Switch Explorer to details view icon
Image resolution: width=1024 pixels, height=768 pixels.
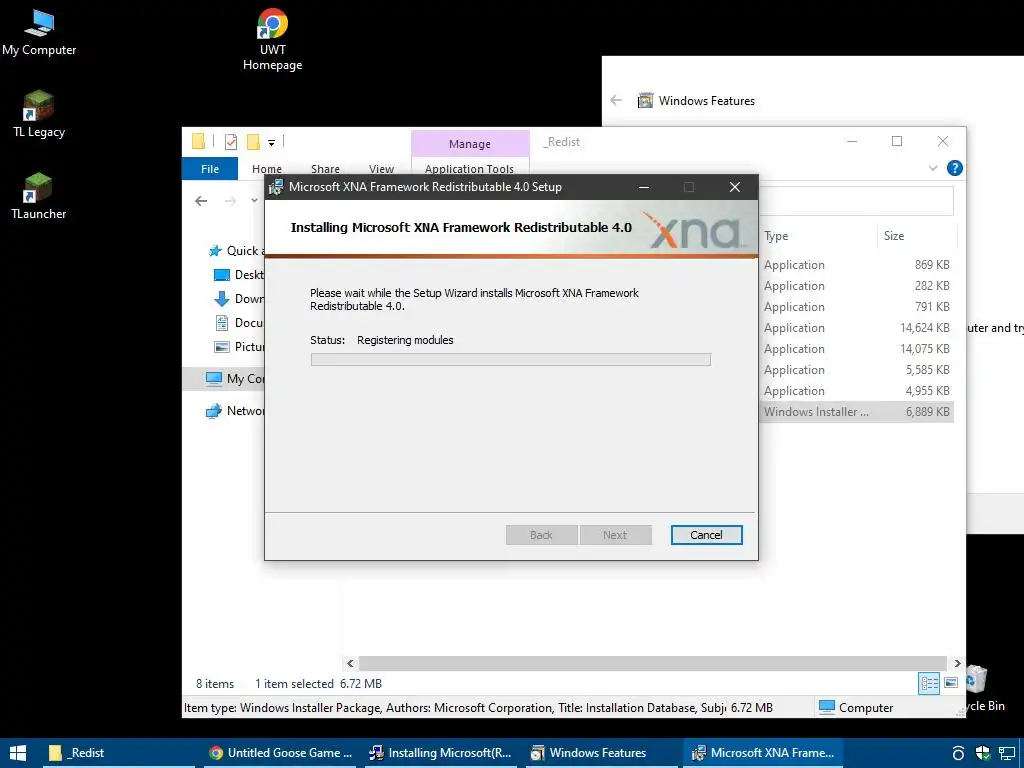point(929,684)
